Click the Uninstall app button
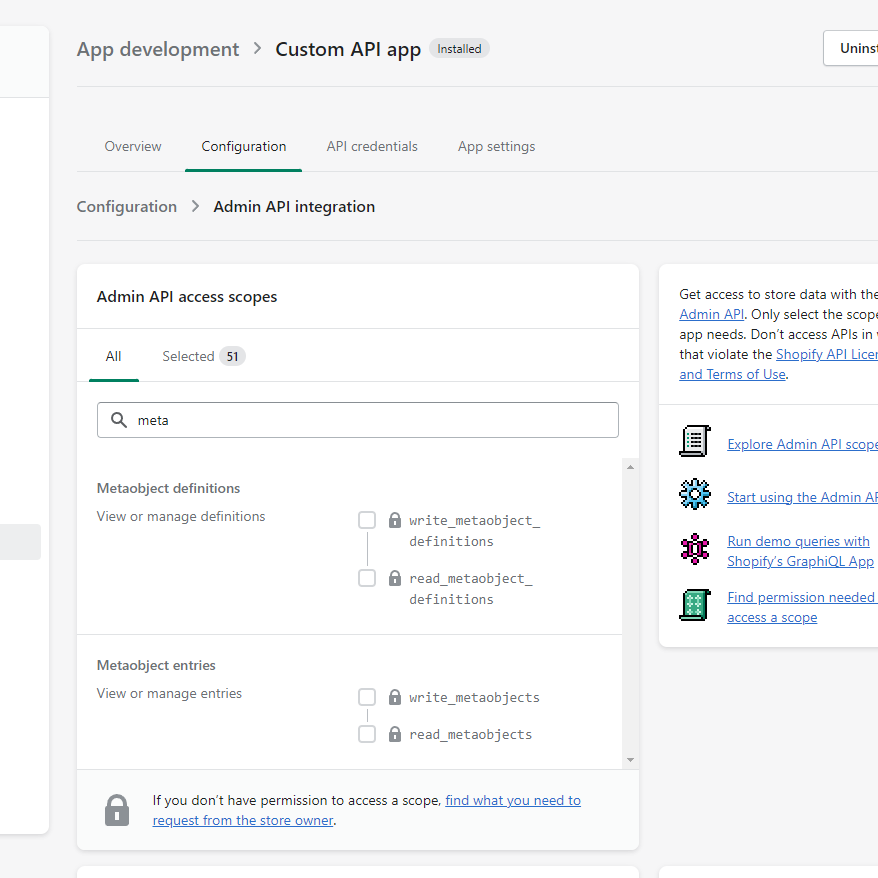 click(851, 48)
